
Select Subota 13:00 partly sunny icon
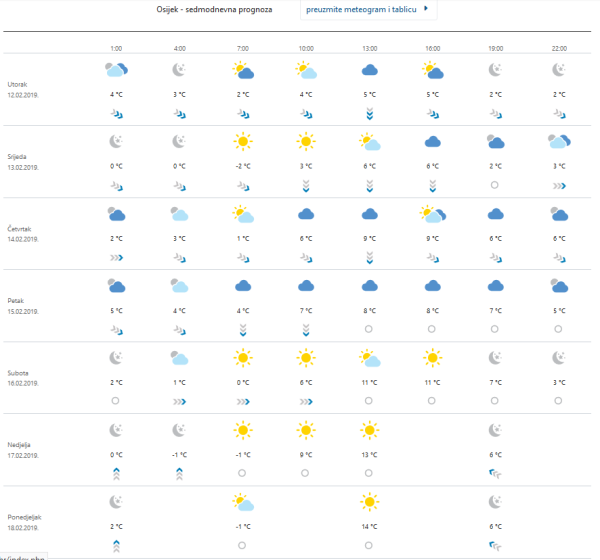[369, 358]
